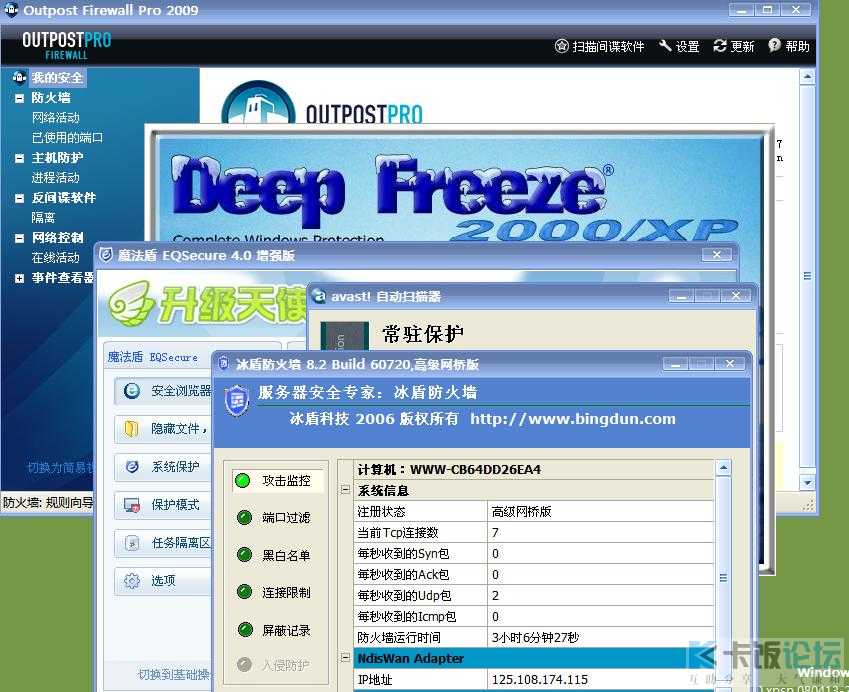Click the Outpost Firewall Pro title bar icon

pos(11,9)
